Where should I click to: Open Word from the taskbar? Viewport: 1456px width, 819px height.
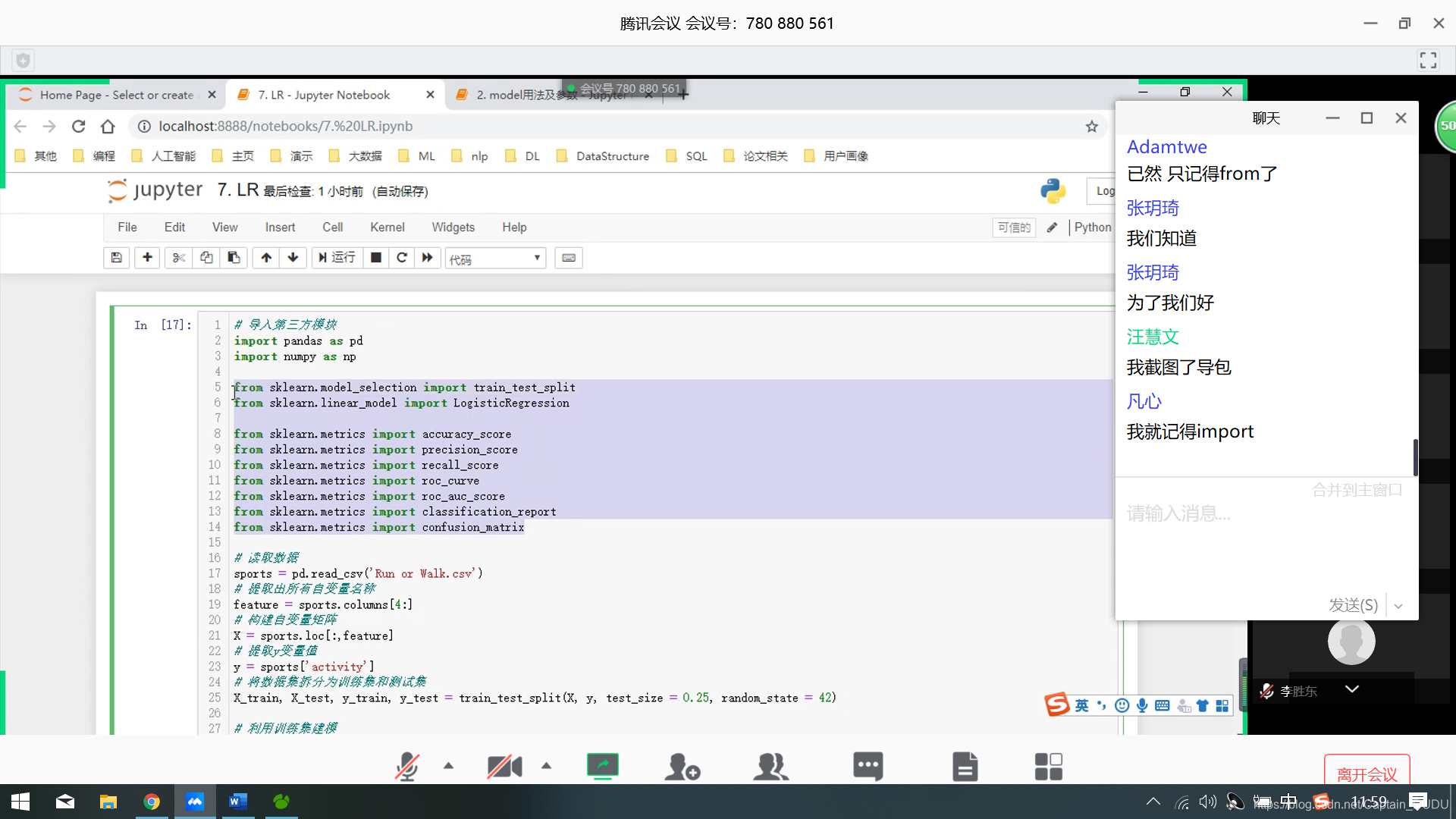[237, 802]
